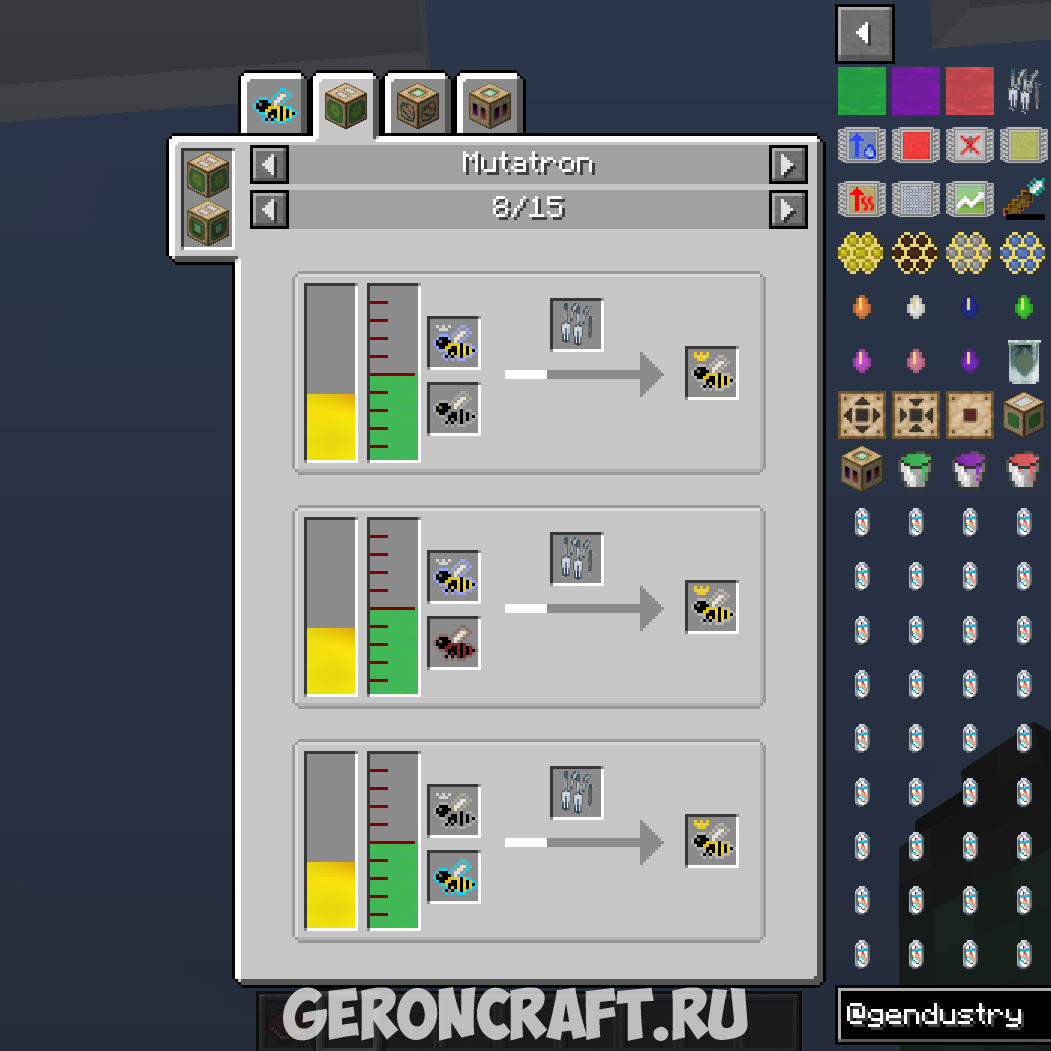Click the upper Mutatron catalyst block icon
The image size is (1051, 1051).
click(x=208, y=174)
